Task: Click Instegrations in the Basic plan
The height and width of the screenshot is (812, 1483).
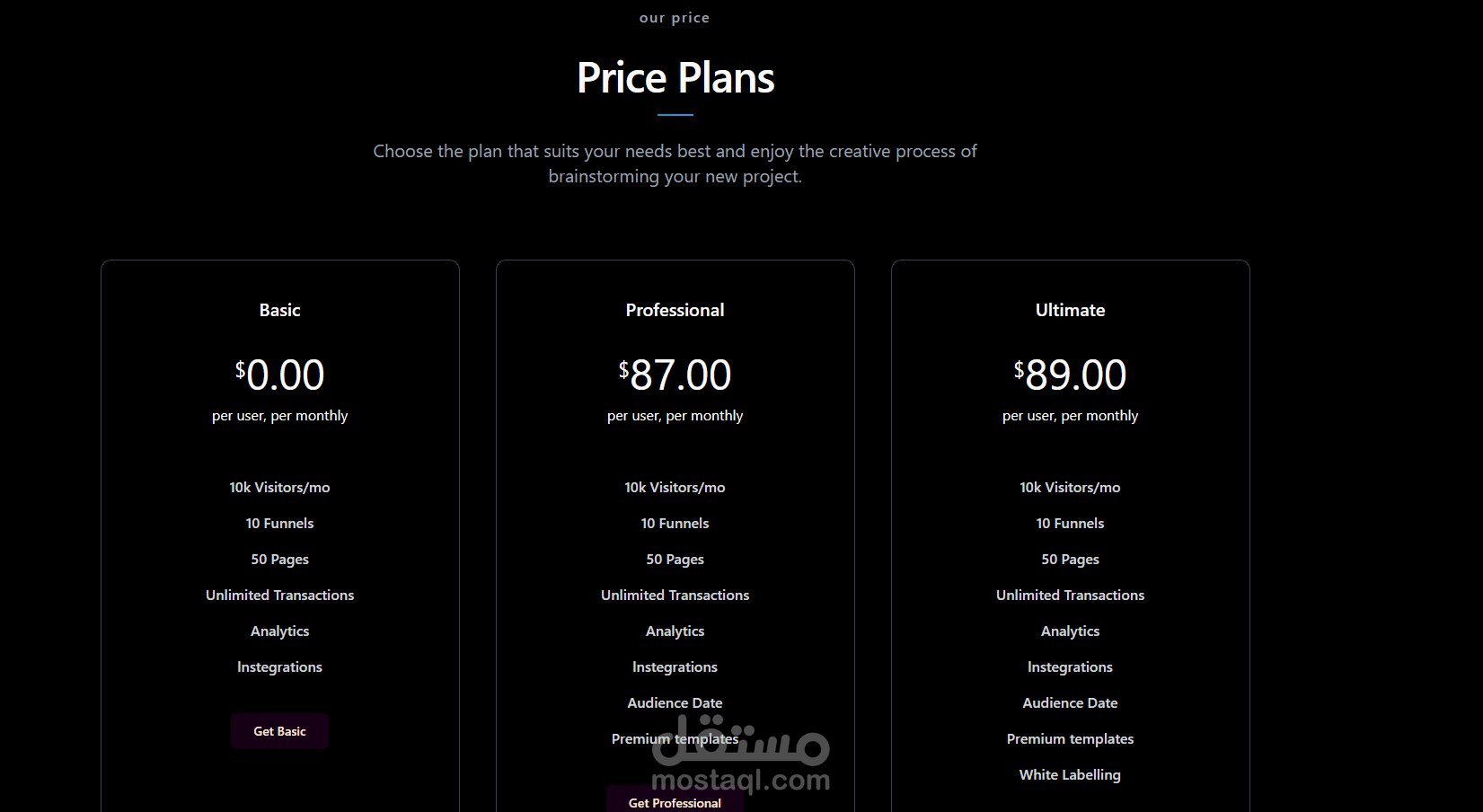Action: (279, 666)
